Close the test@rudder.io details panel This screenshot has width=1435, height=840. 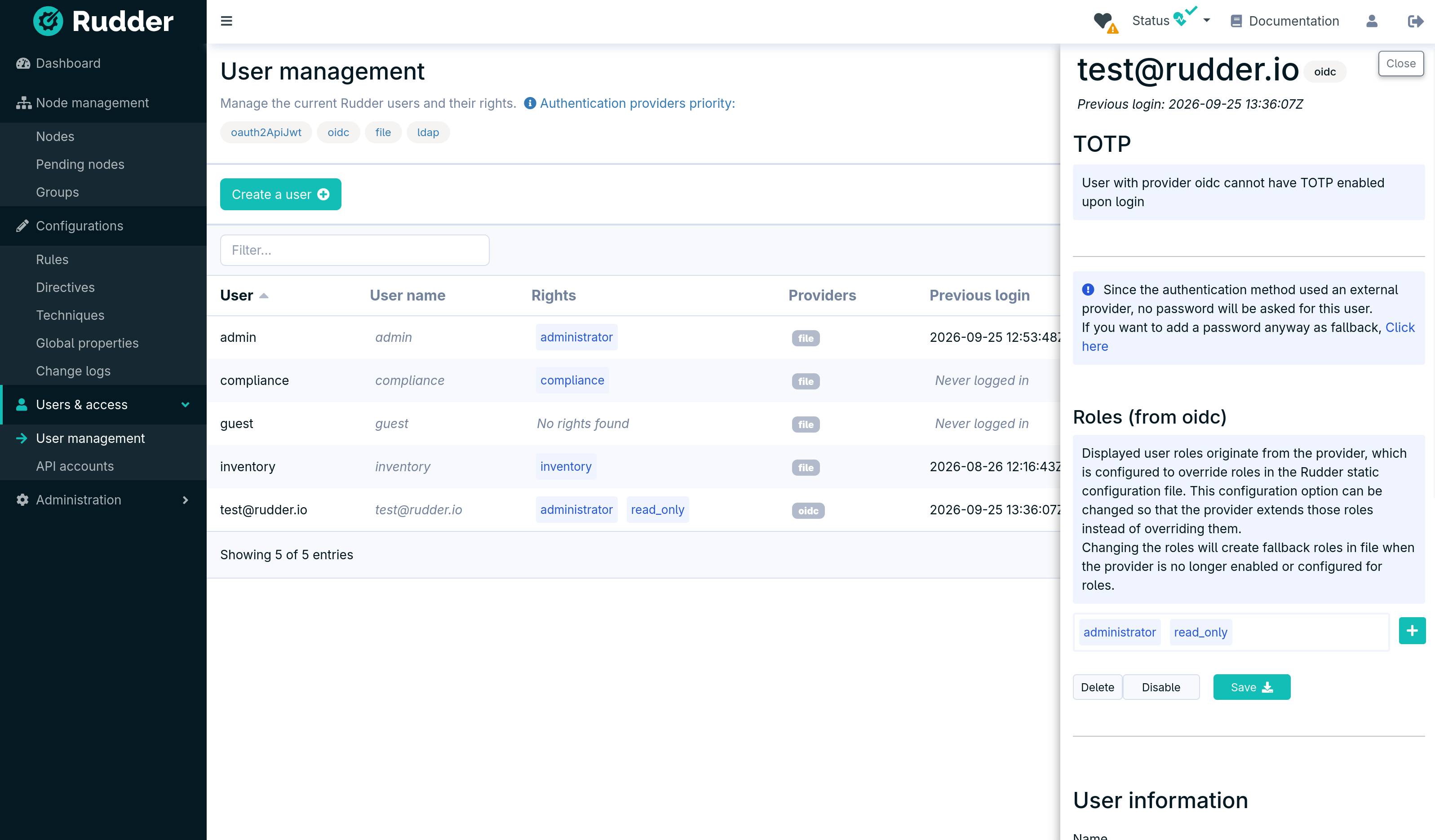click(x=1400, y=63)
